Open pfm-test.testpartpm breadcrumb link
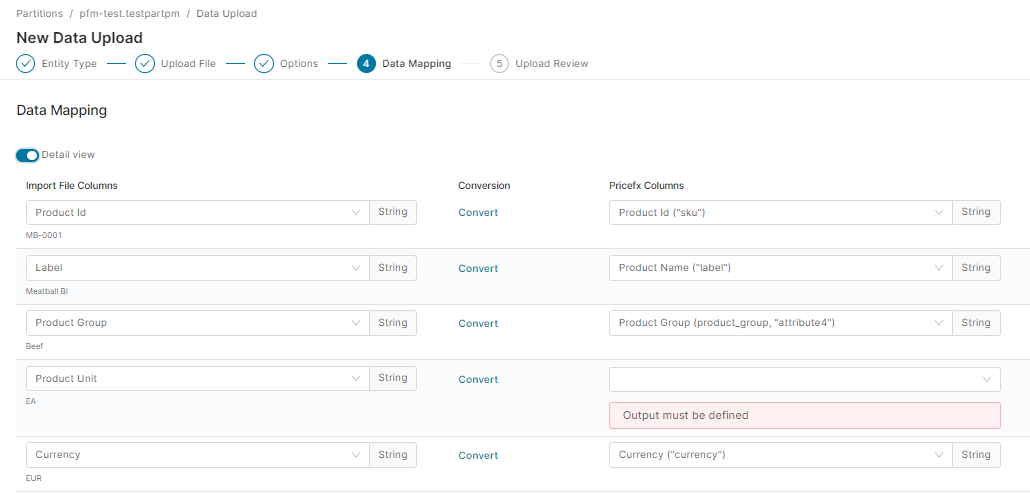1030x494 pixels. (143, 14)
